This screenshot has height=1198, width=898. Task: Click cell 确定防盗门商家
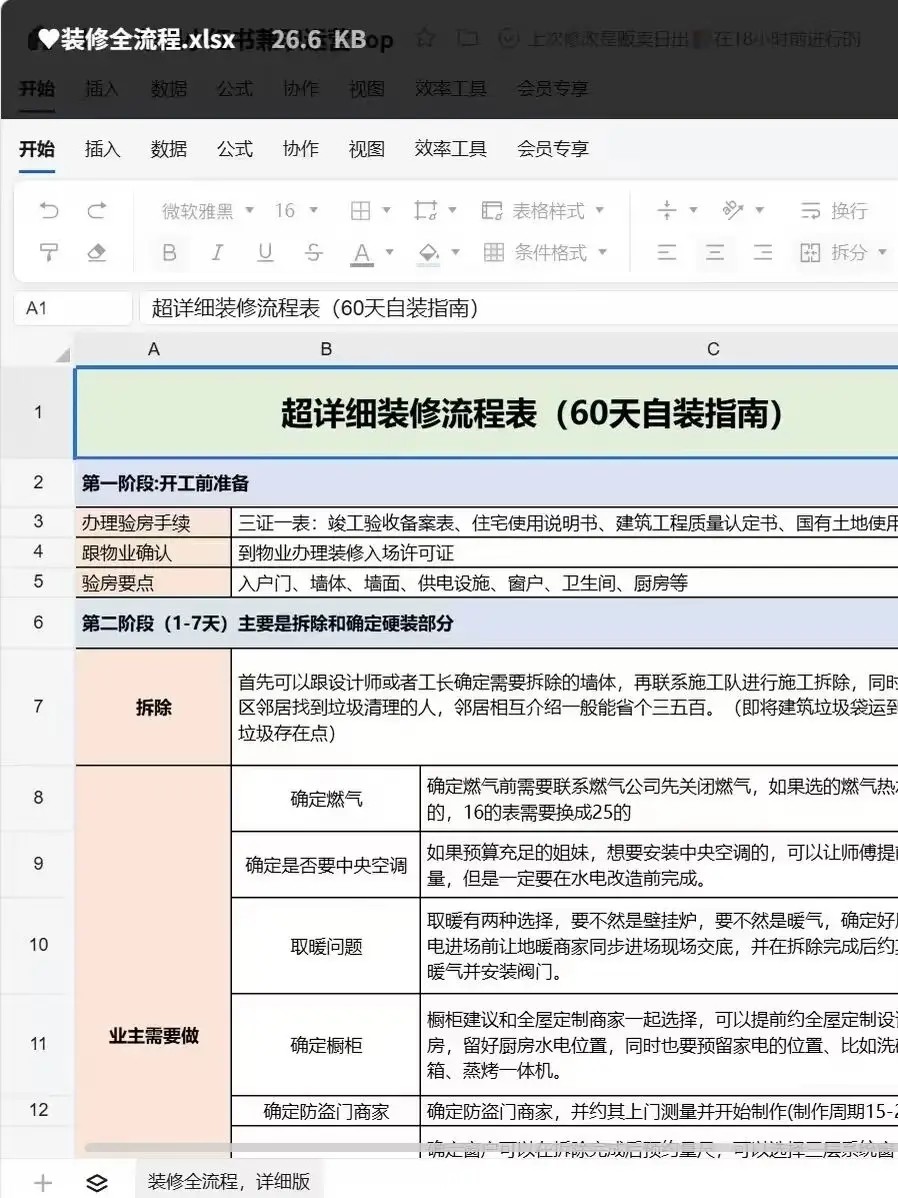tap(326, 1111)
